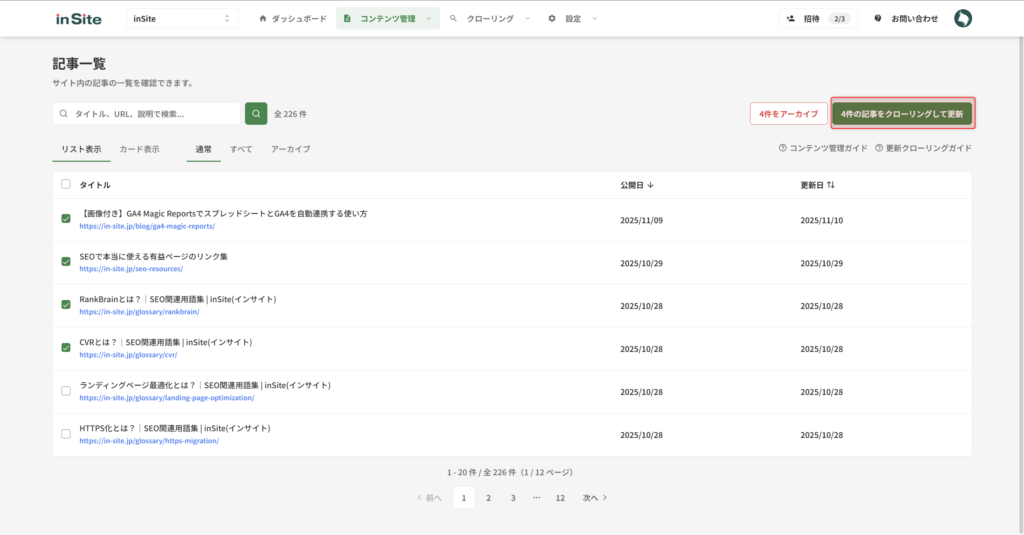
Task: Click the お問い合わせ help icon
Action: tap(878, 18)
